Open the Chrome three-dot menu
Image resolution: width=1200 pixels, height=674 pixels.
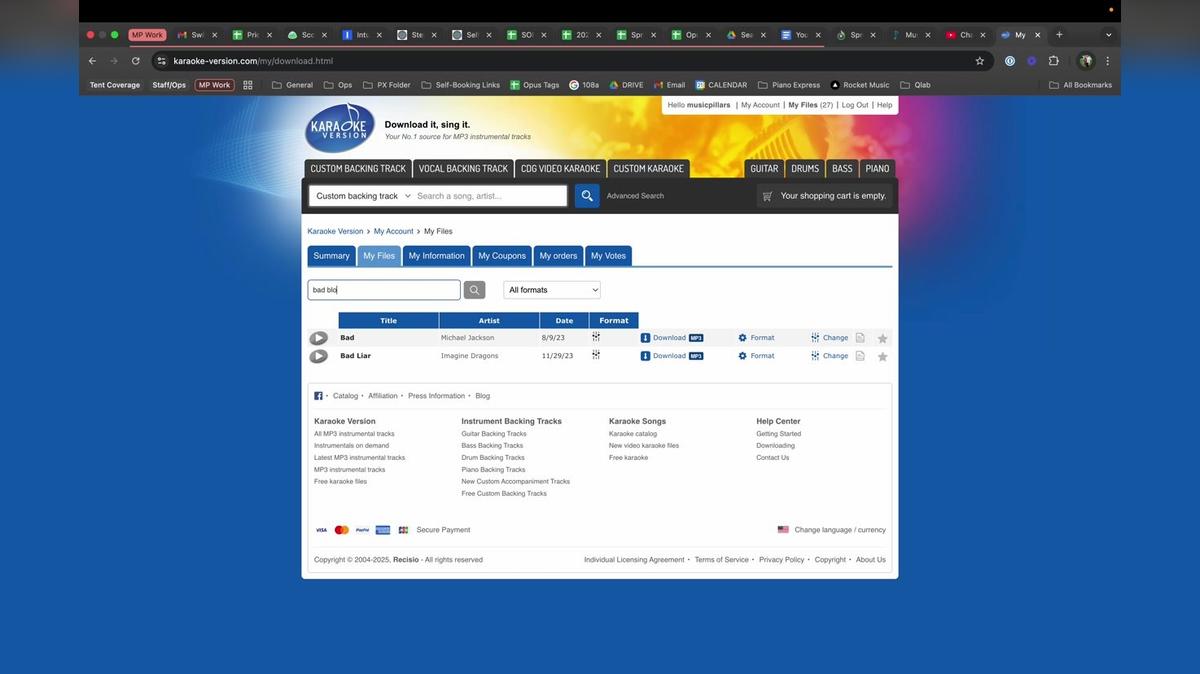[x=1108, y=61]
